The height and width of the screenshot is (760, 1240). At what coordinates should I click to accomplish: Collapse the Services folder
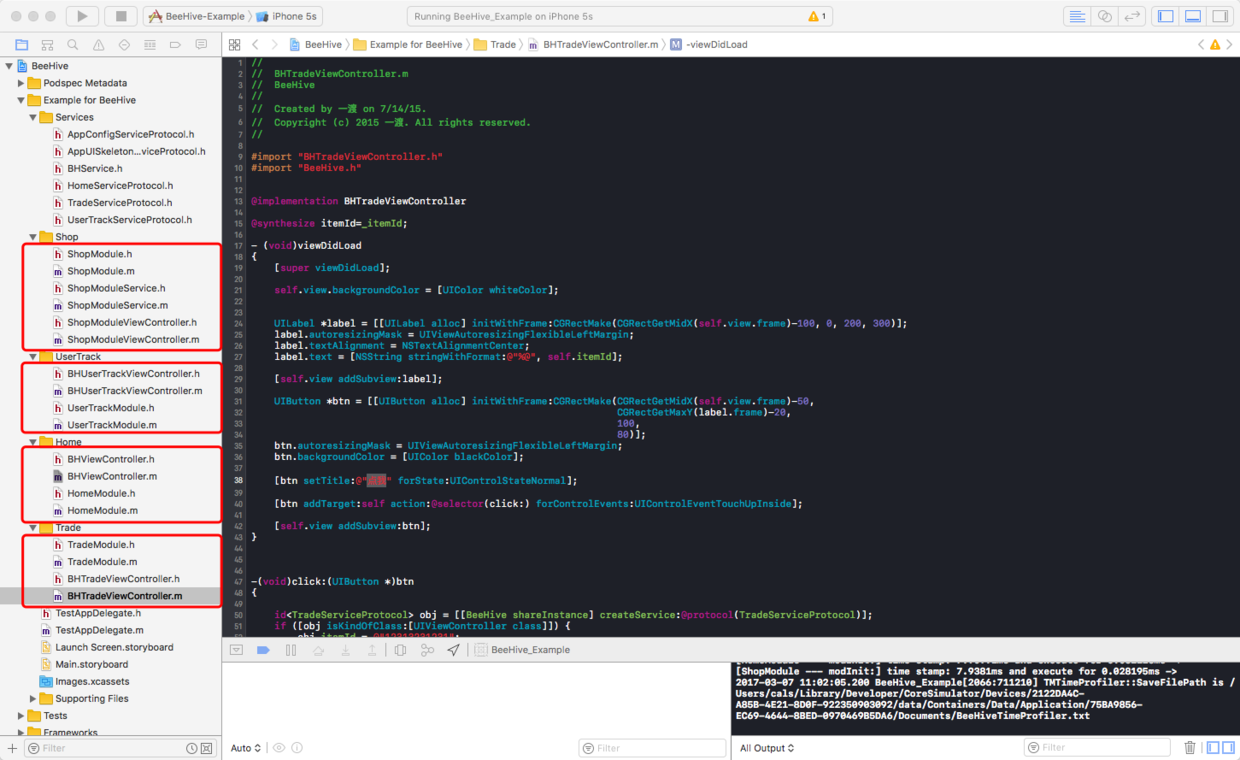(33, 117)
